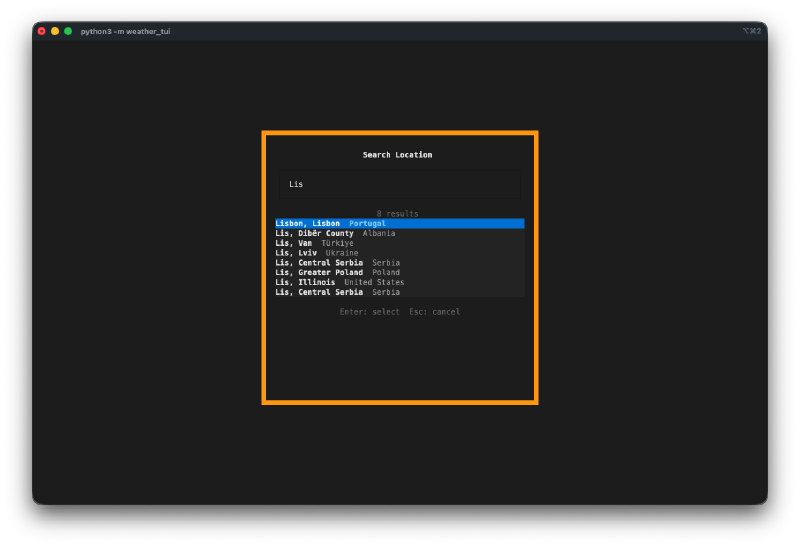Viewport: 800px width, 547px height.
Task: Click the ⌥⌘2 shortcut indicator in title bar
Action: click(751, 31)
